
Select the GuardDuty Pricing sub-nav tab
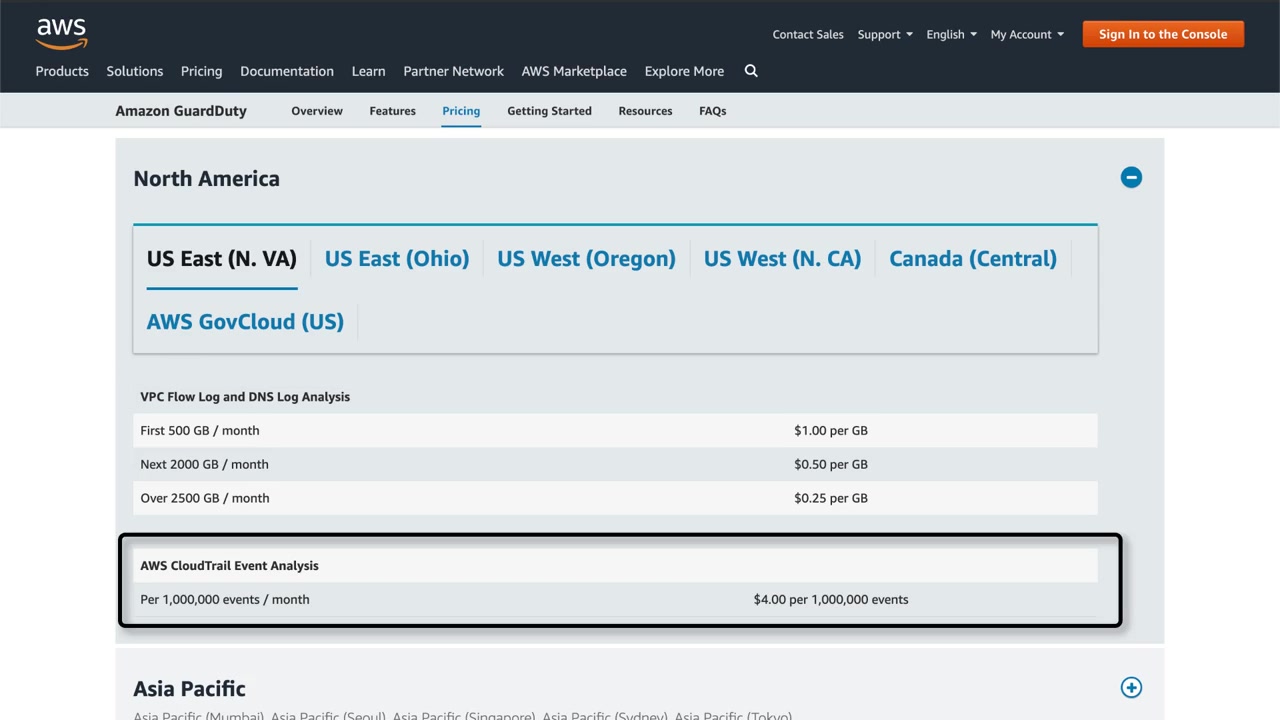(x=461, y=111)
